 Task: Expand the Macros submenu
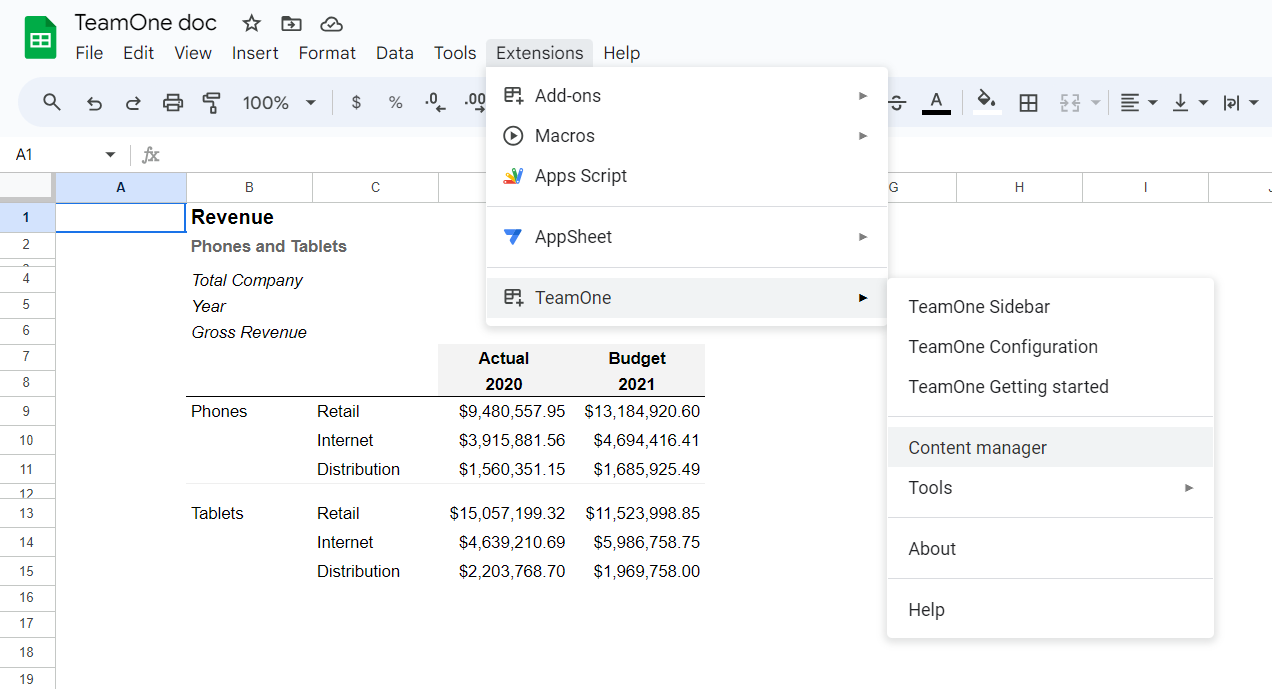[687, 136]
